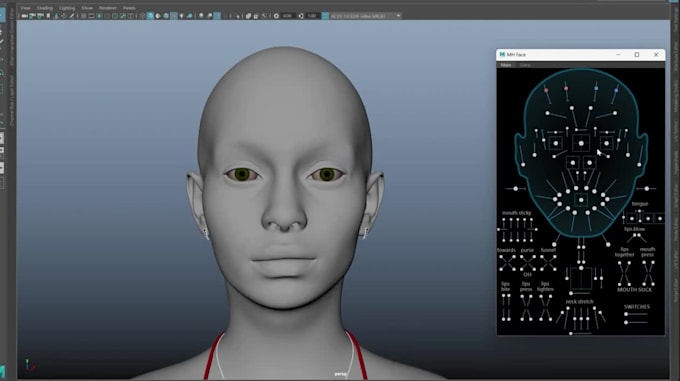
Task: Click the 'neck stretch' label
Action: (579, 302)
